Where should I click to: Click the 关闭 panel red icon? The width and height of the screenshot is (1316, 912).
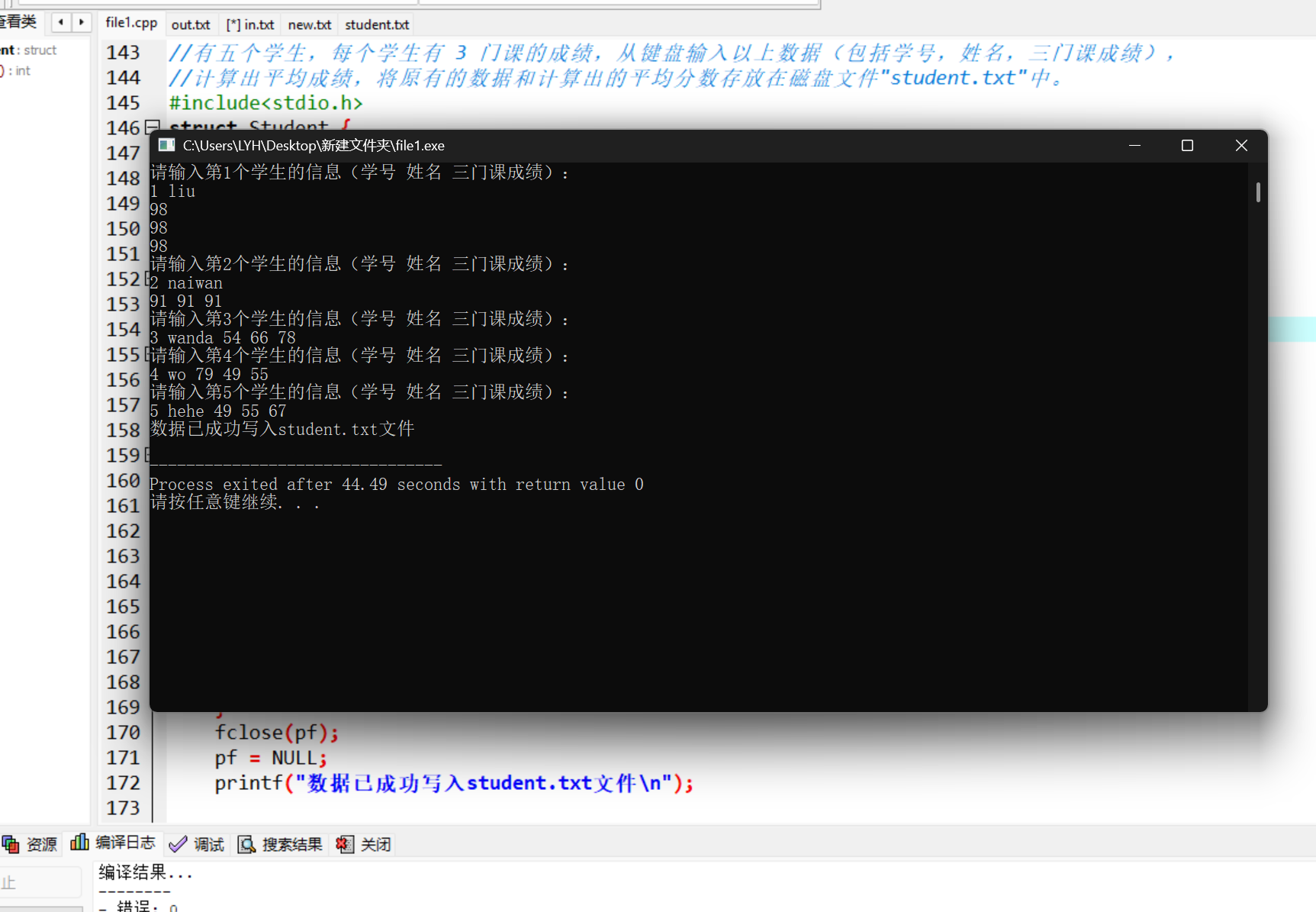click(345, 844)
